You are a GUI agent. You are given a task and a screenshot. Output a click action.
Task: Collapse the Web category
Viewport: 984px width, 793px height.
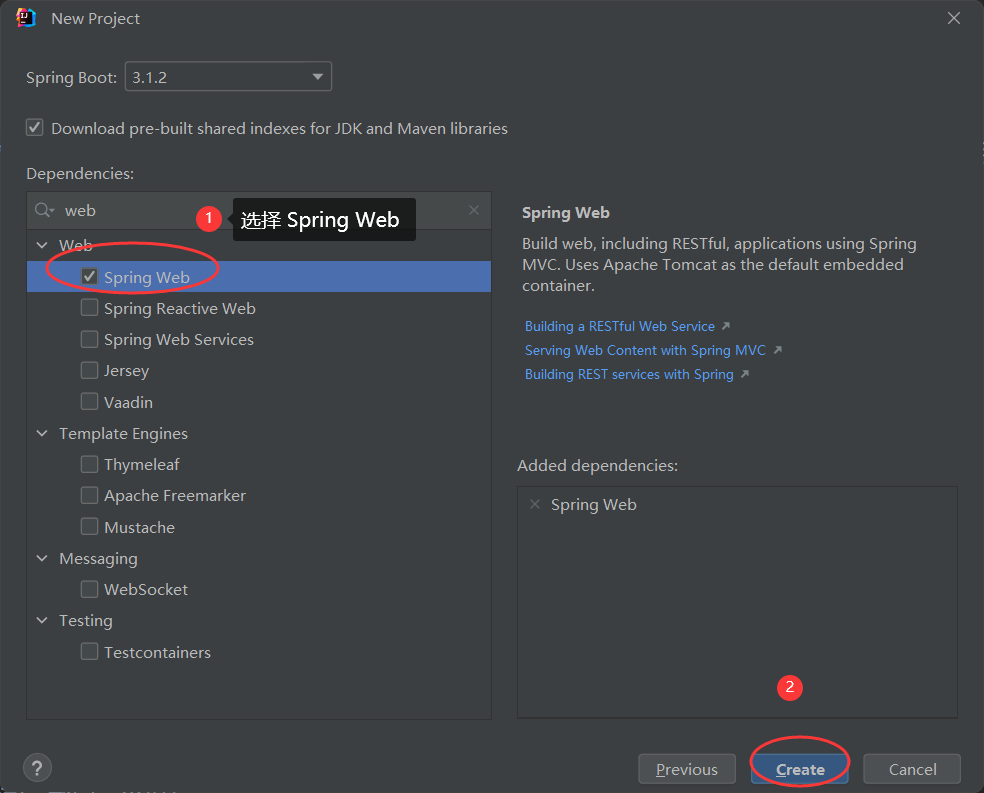tap(42, 245)
